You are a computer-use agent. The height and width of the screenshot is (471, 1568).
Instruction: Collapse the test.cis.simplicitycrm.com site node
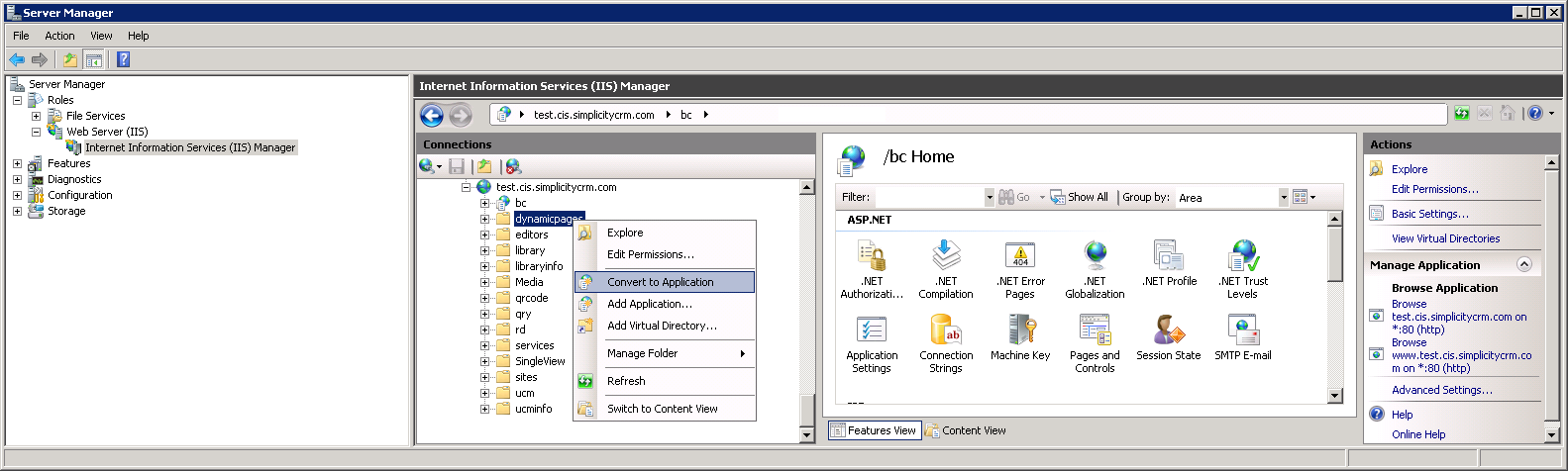(x=466, y=187)
